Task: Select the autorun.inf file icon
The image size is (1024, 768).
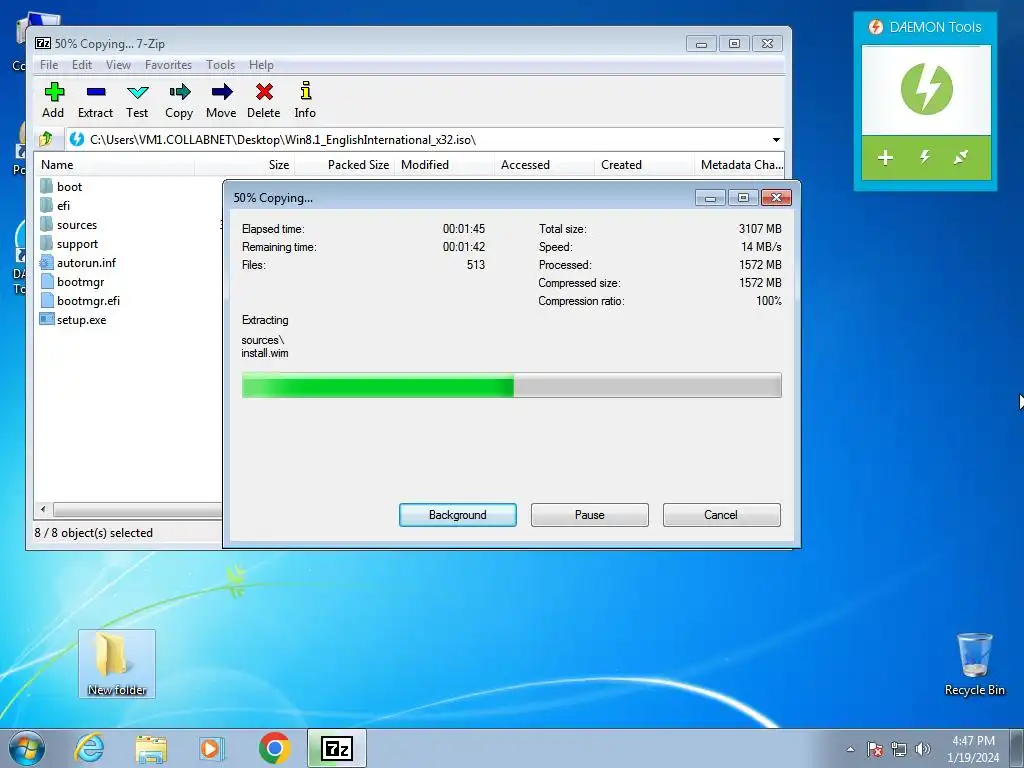Action: point(46,263)
